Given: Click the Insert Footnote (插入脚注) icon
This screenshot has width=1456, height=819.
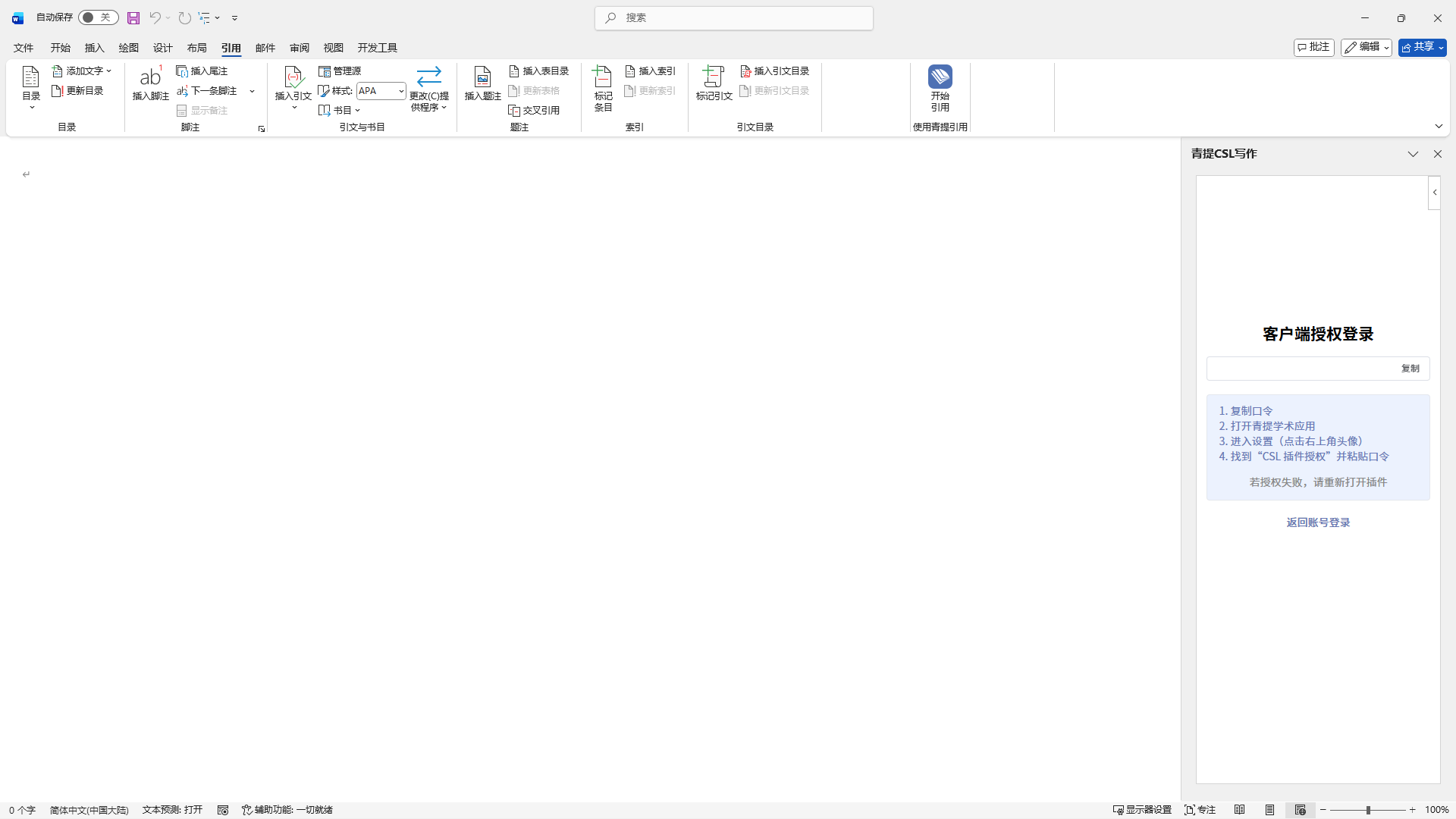Looking at the screenshot, I should pos(150,77).
